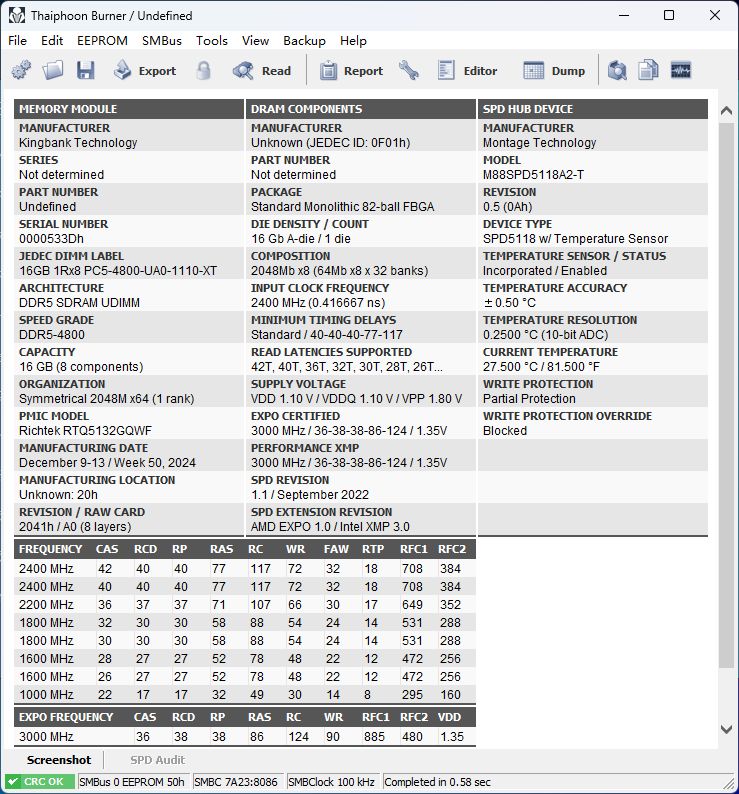Screen dimensions: 739x794
Task: Switch to the SPD Audit tab
Action: pyautogui.click(x=158, y=760)
